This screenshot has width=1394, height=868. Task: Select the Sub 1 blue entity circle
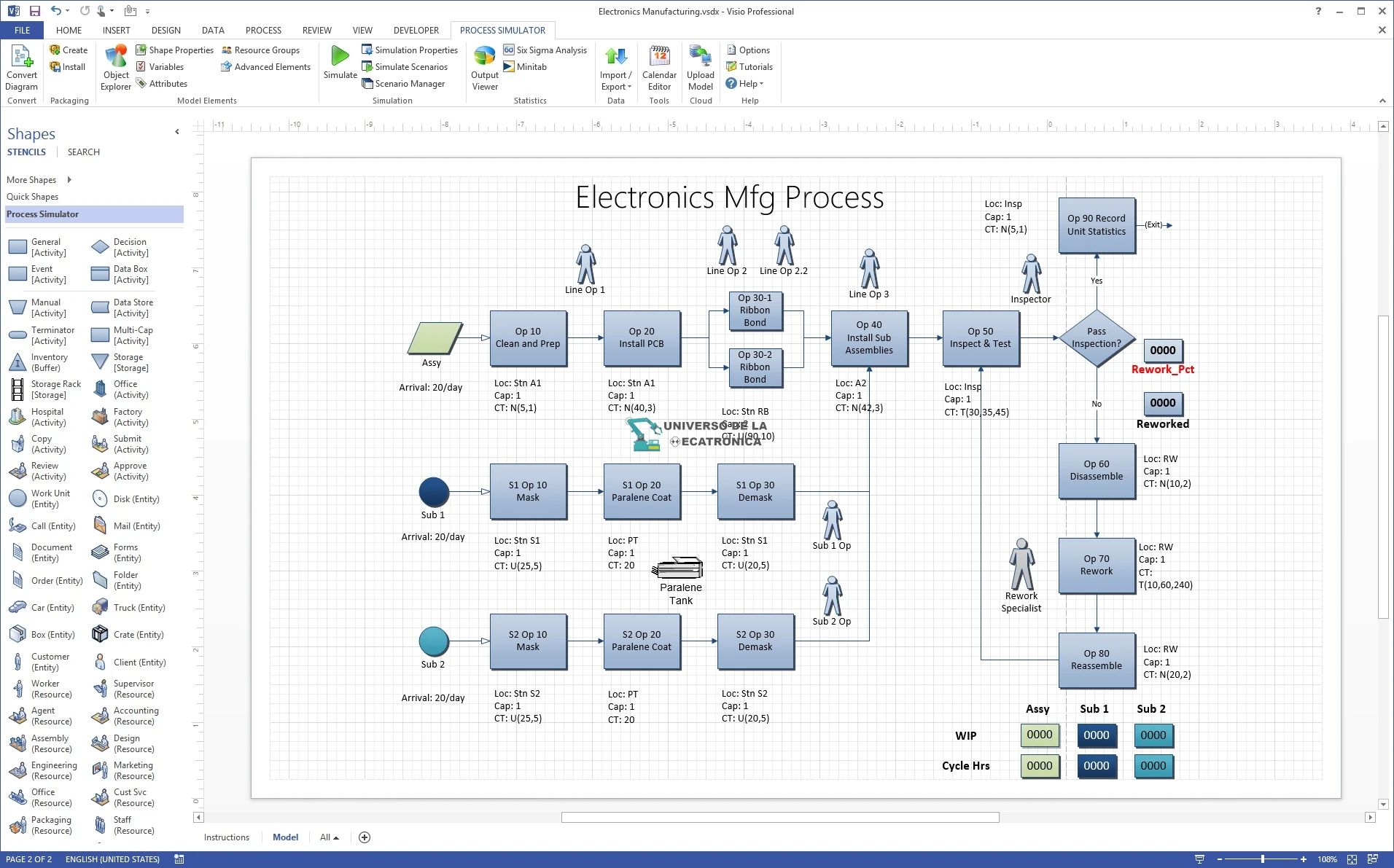click(434, 492)
